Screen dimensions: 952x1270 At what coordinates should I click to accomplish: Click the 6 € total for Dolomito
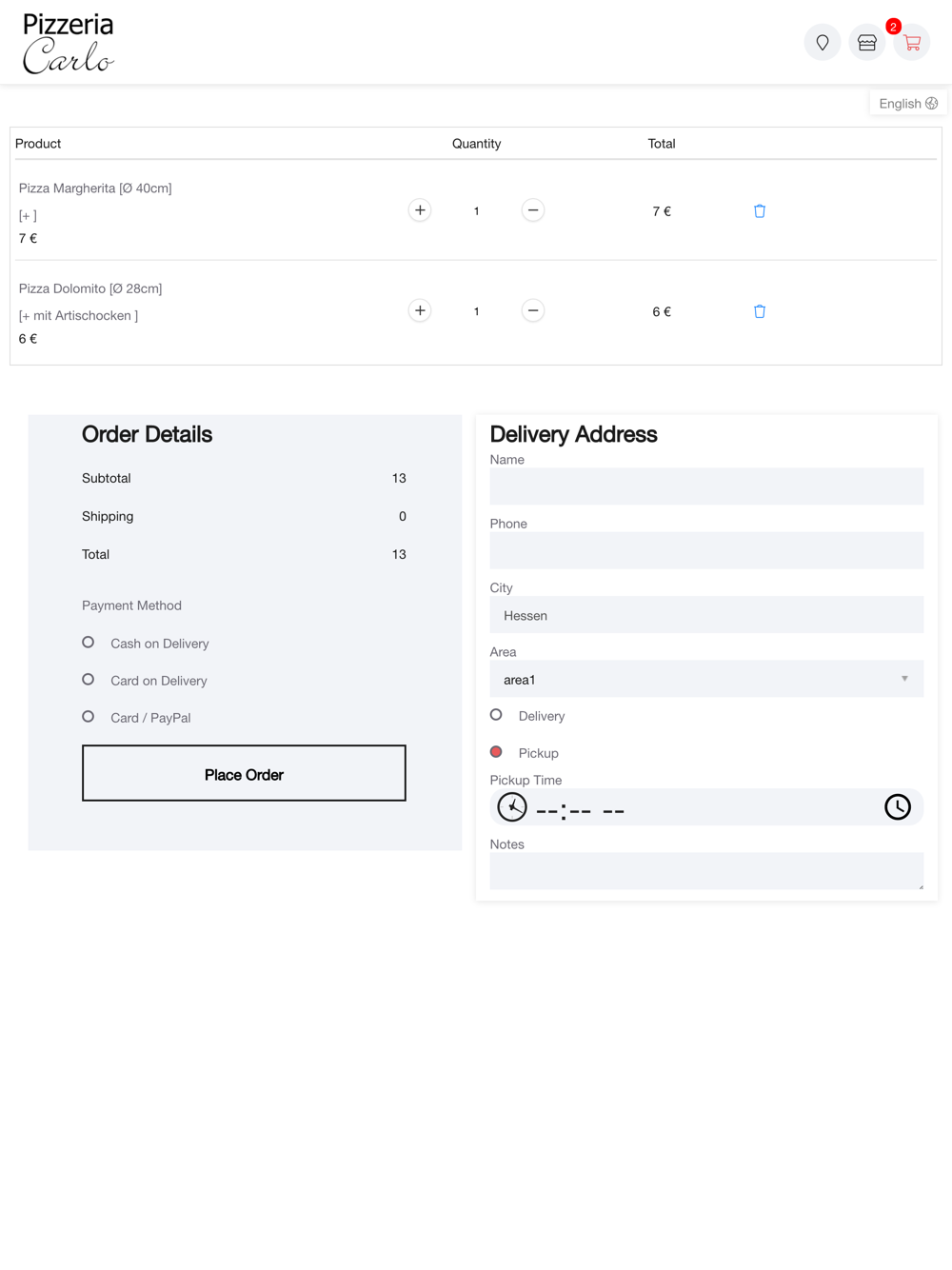click(662, 311)
